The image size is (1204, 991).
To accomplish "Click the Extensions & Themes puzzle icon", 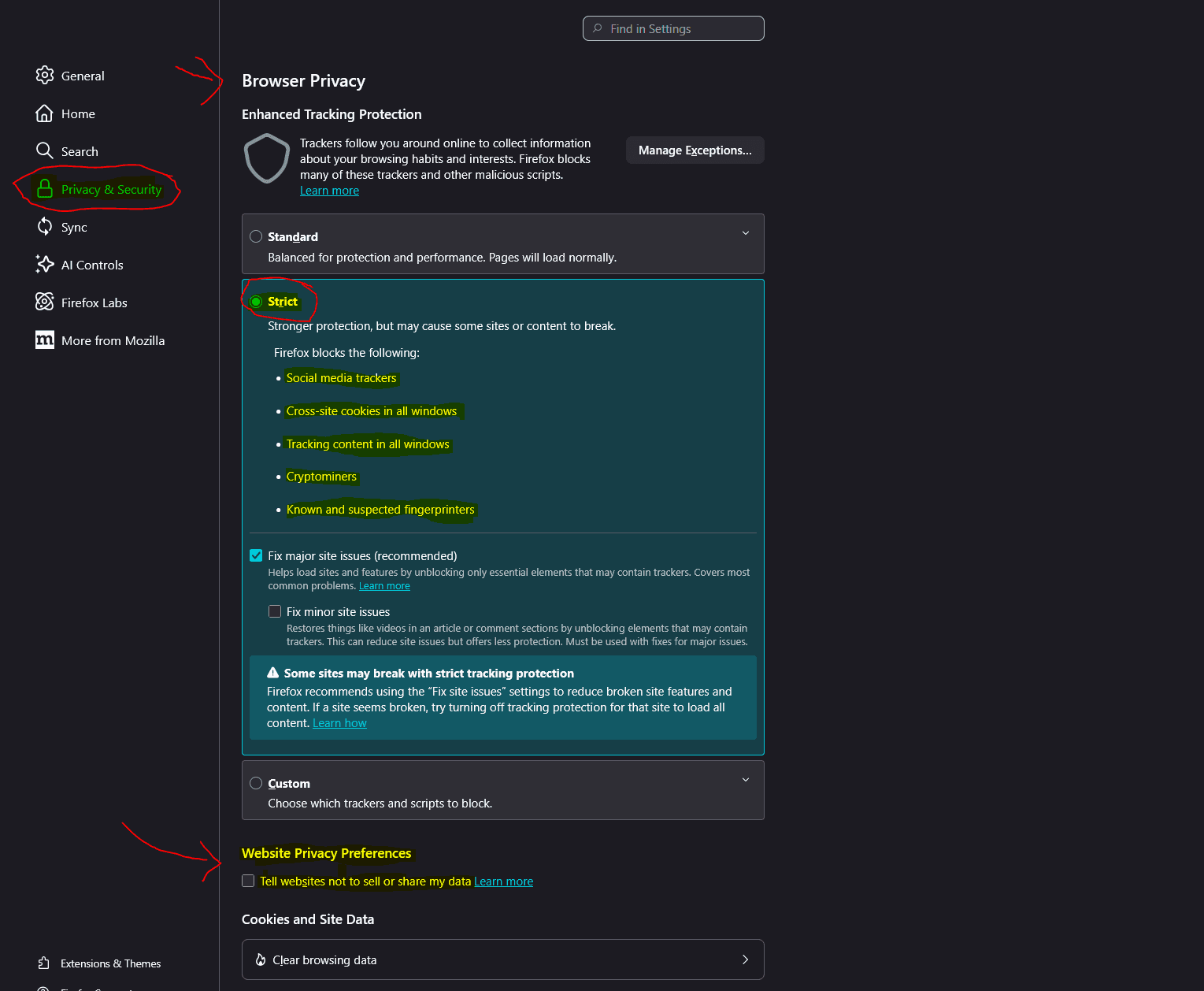I will point(44,963).
